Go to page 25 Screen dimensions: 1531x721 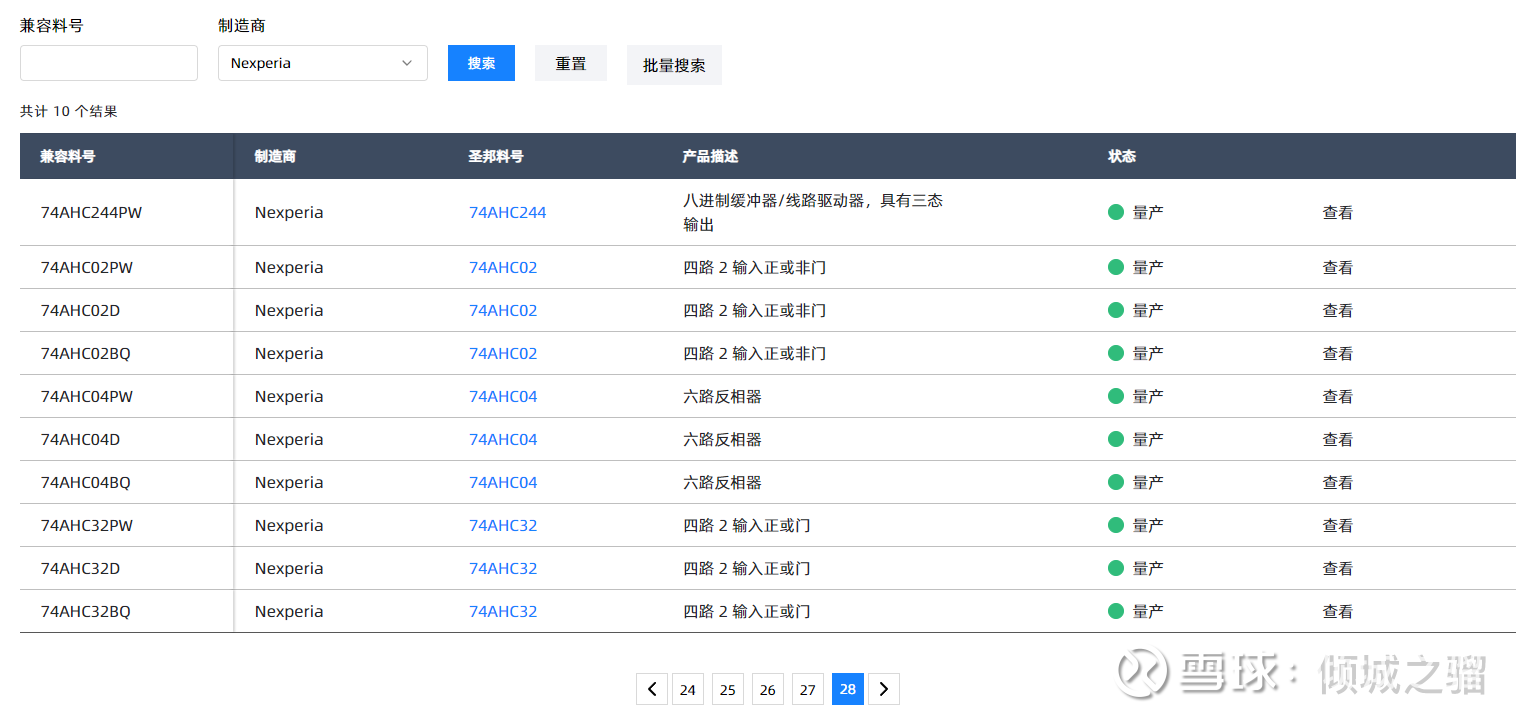(728, 689)
